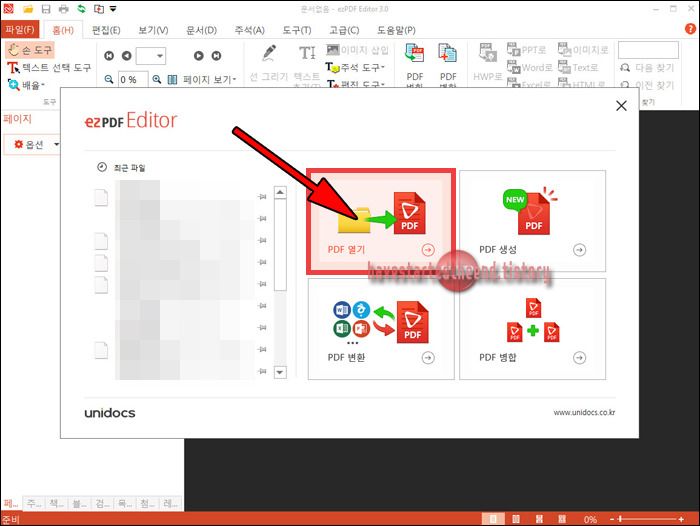This screenshot has width=700, height=526.
Task: Select two-page view in status bar
Action: (x=516, y=519)
